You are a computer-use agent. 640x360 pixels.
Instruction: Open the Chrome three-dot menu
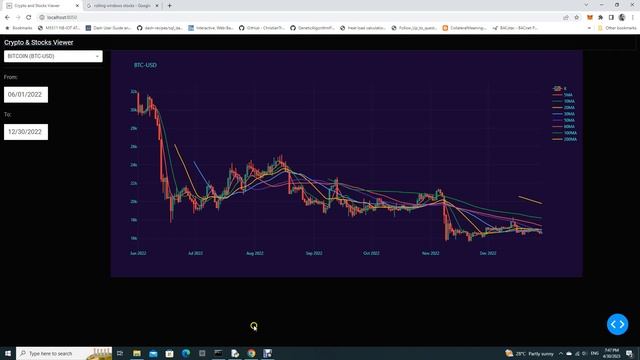[633, 17]
